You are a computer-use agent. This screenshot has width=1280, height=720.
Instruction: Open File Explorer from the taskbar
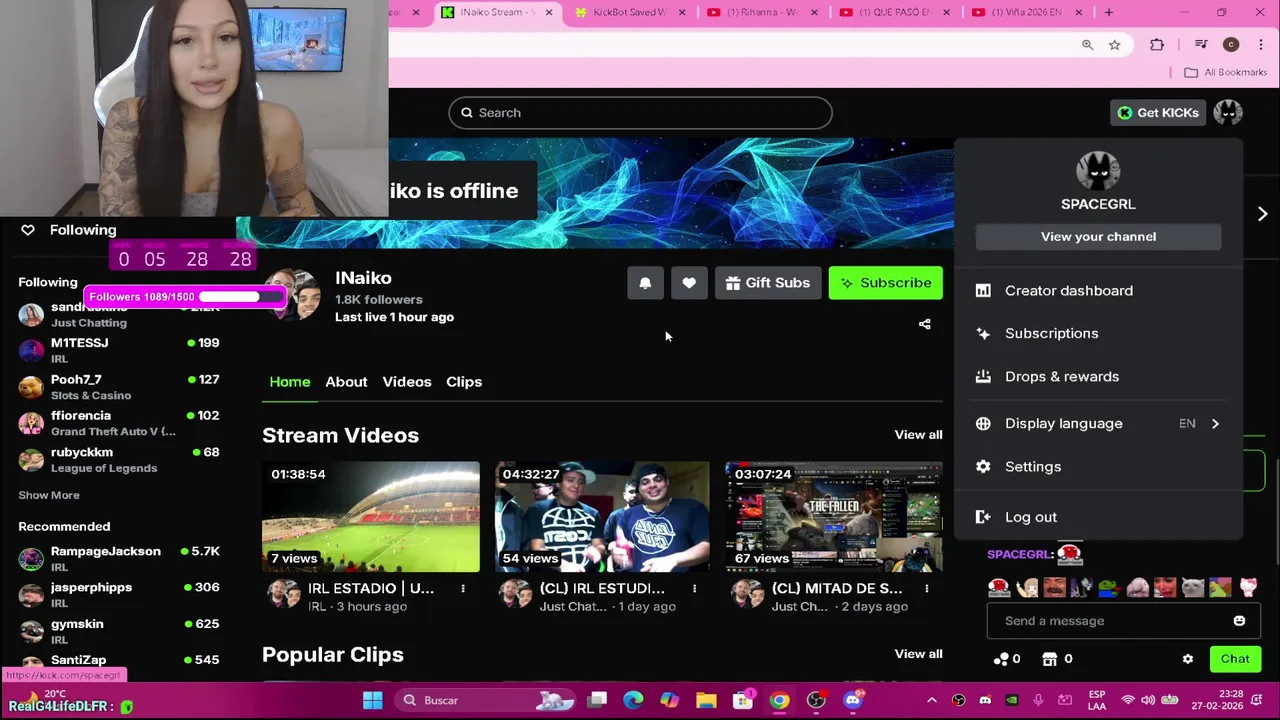coord(706,700)
